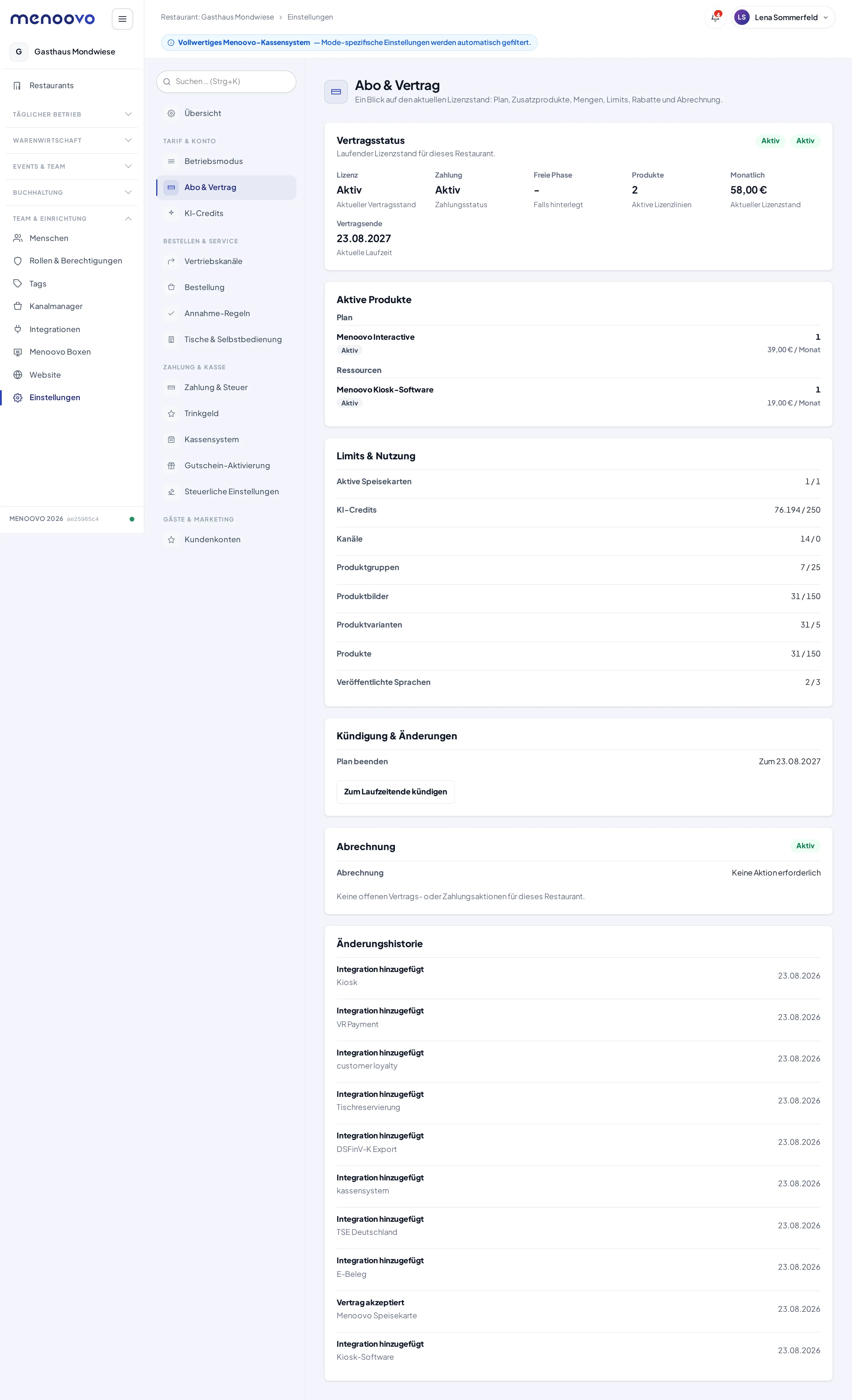Click the DSFinV-K Export history entry

pos(578,1142)
